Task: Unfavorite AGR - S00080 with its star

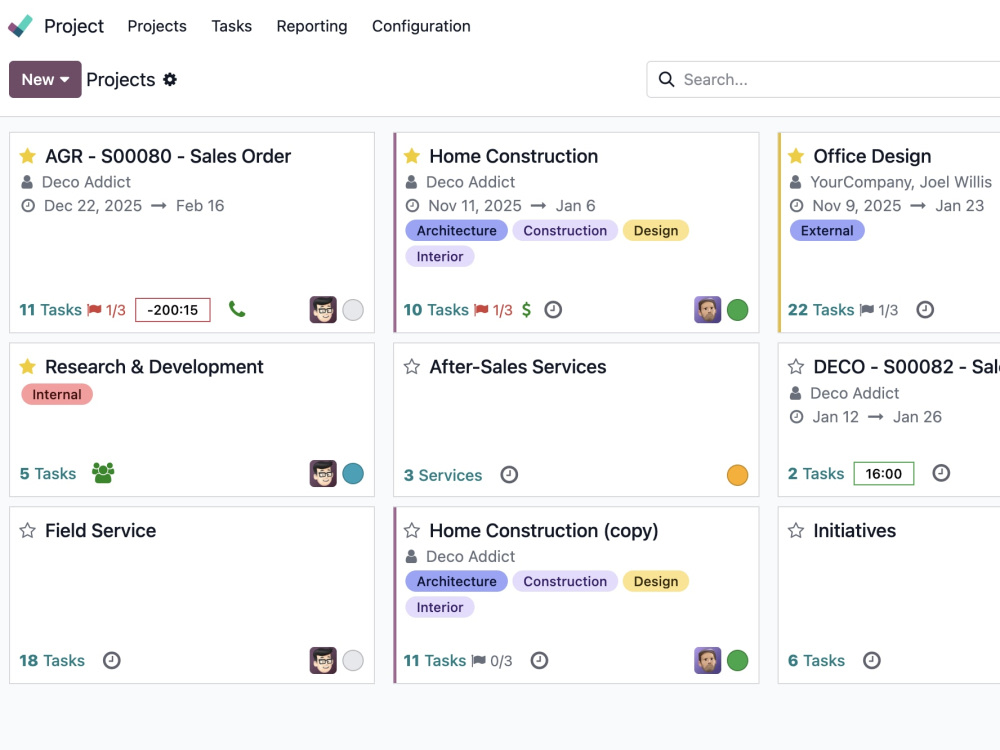Action: pos(27,156)
